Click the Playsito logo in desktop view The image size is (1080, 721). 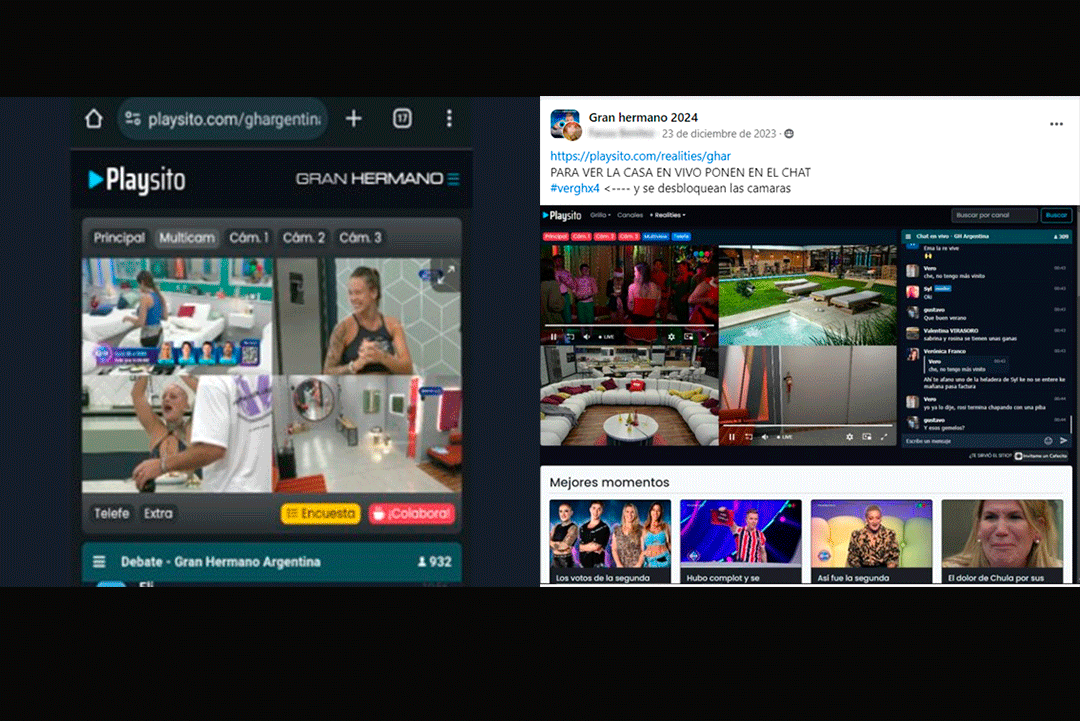click(x=562, y=216)
